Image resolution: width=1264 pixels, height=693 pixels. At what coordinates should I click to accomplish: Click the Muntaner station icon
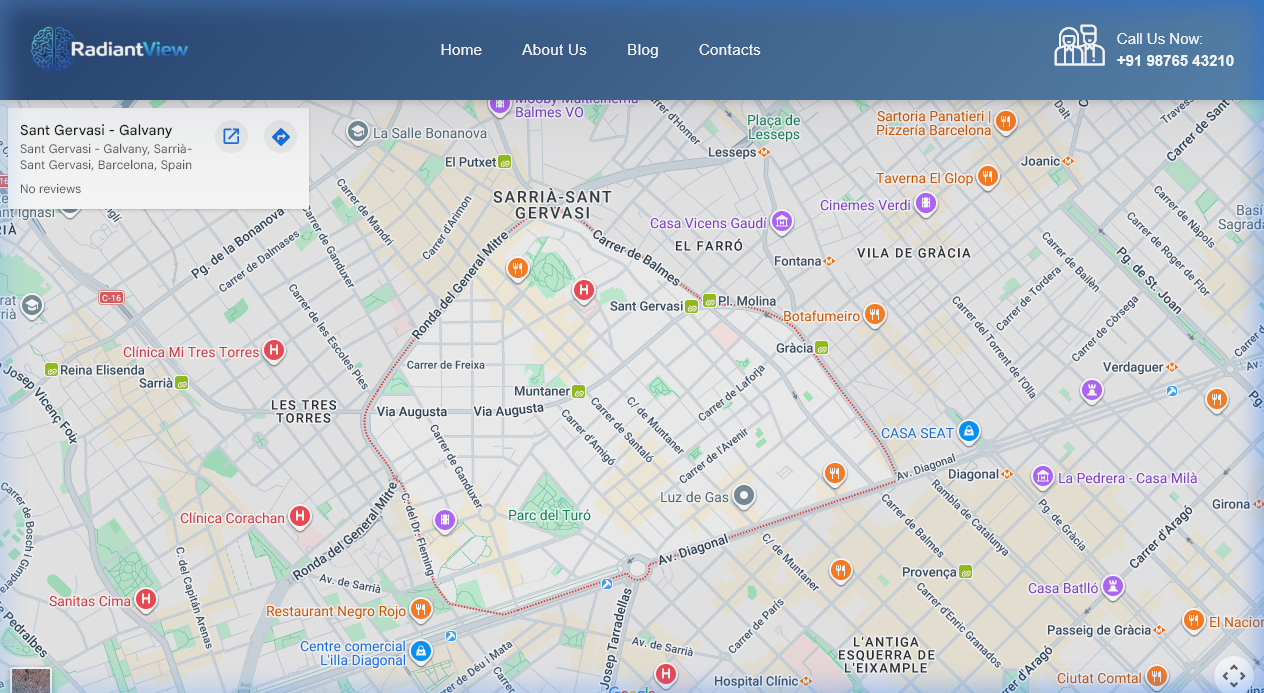pyautogui.click(x=578, y=391)
